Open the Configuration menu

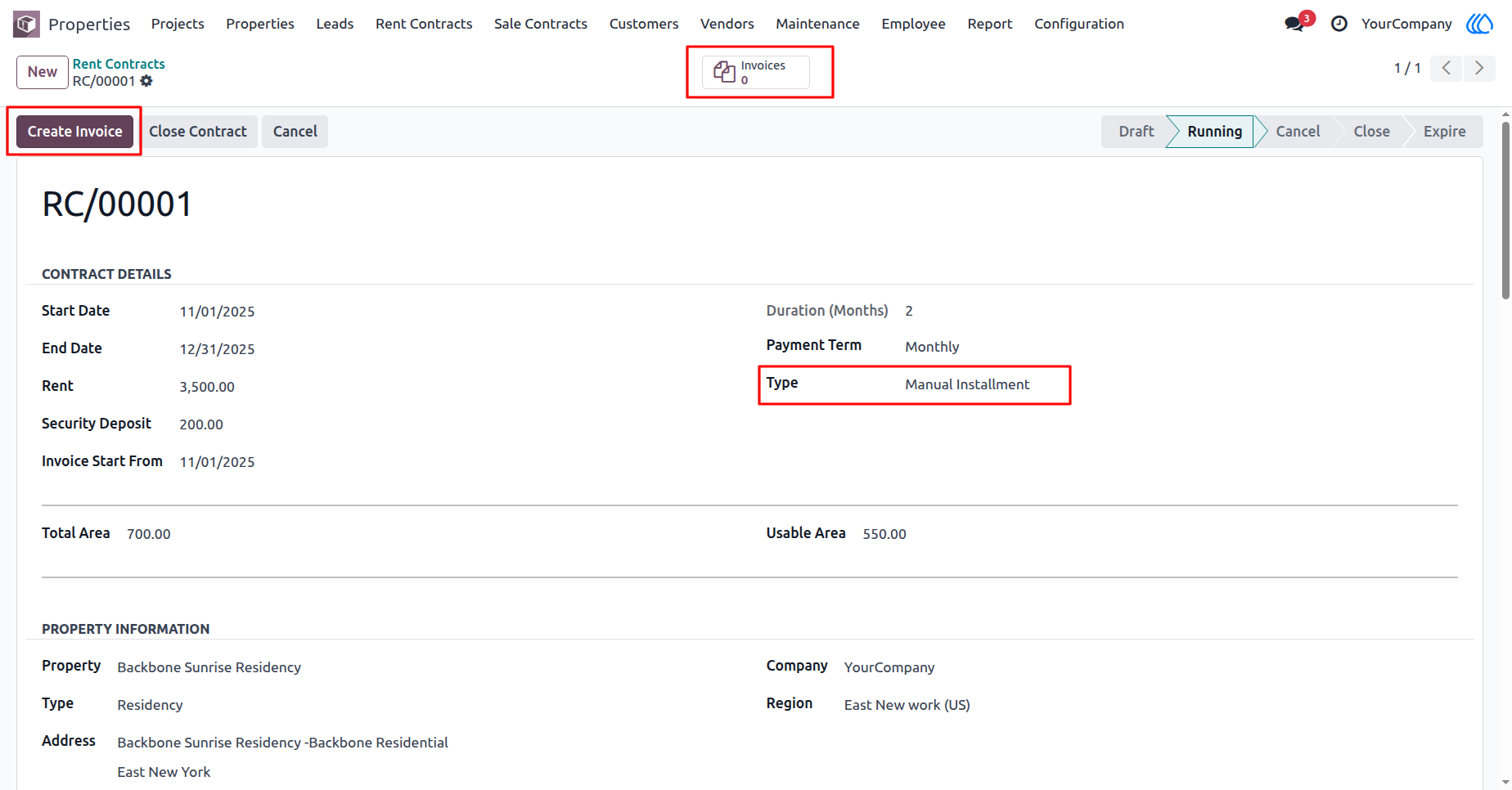(1079, 24)
